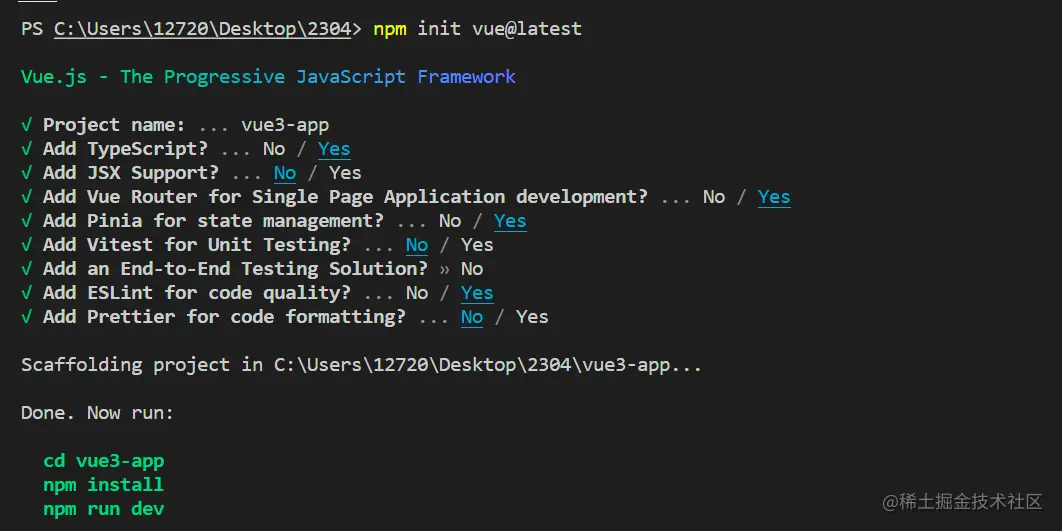
Task: Click the 'cd vue3-app' command
Action: [x=104, y=461]
